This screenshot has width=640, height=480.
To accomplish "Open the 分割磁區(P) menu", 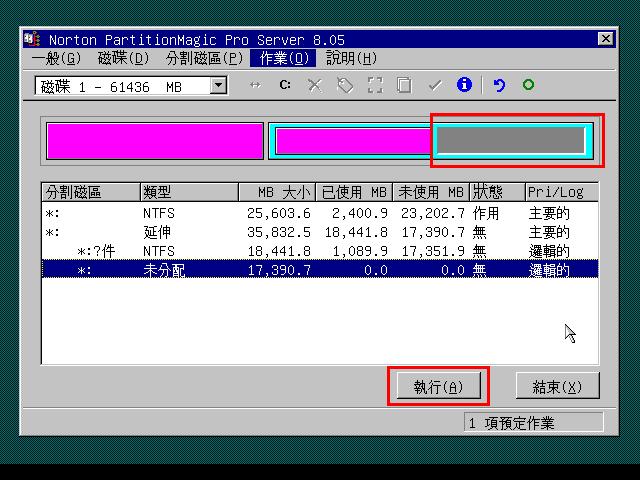I will tap(204, 58).
